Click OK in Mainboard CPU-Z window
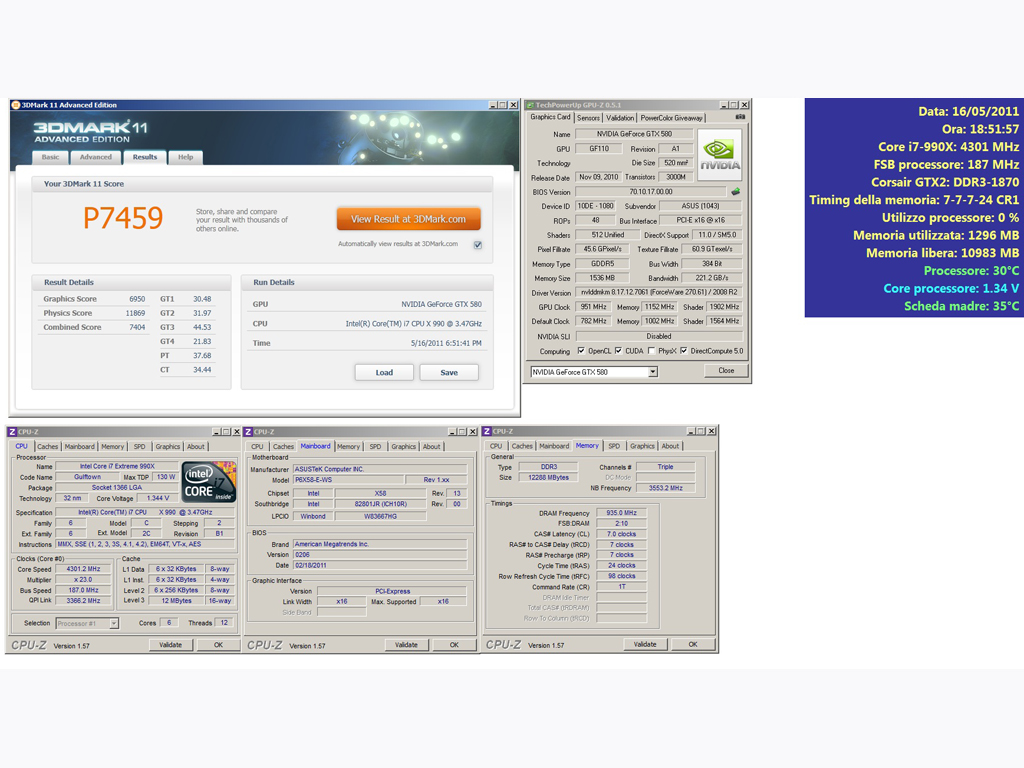1024x768 pixels. click(x=455, y=645)
